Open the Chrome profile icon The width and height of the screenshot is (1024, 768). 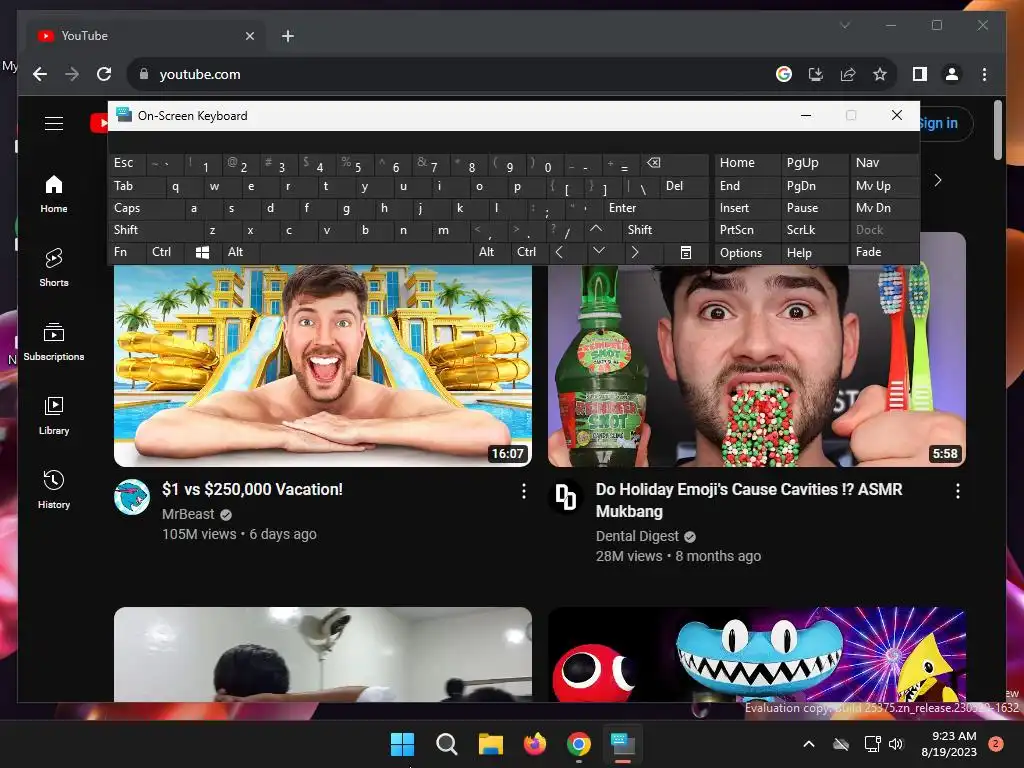(952, 74)
